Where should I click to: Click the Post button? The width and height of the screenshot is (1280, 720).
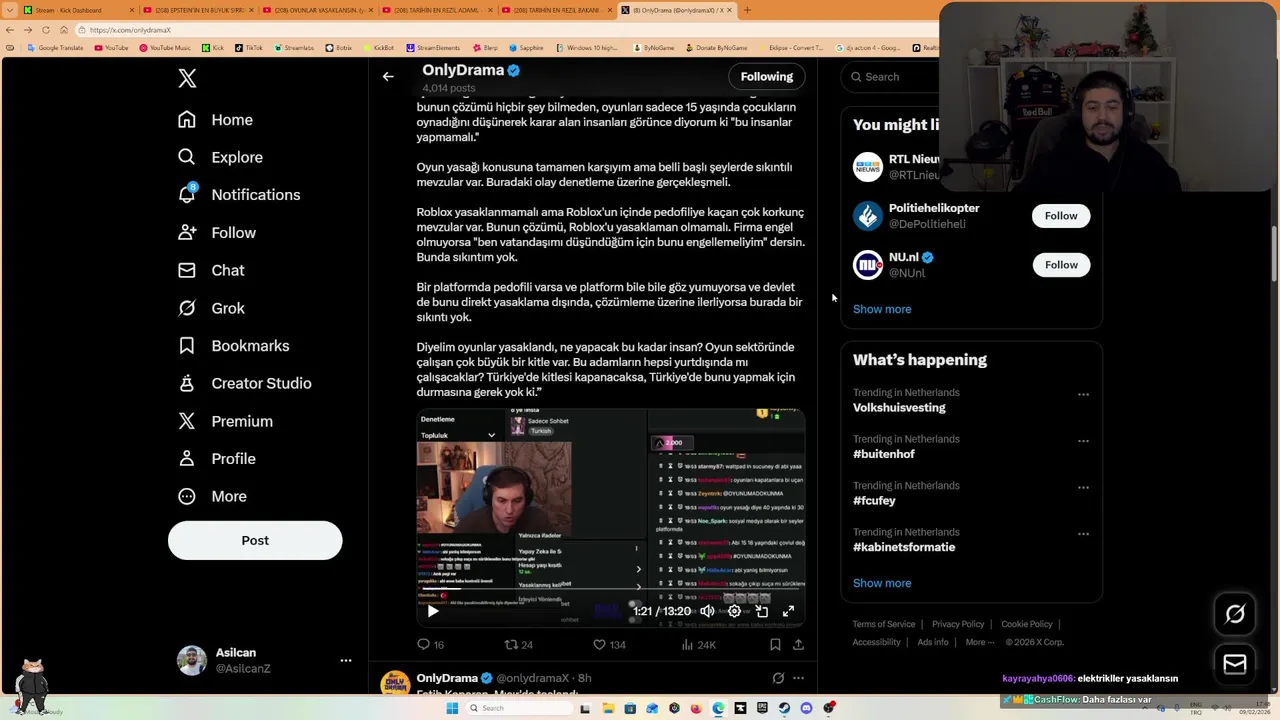(255, 541)
